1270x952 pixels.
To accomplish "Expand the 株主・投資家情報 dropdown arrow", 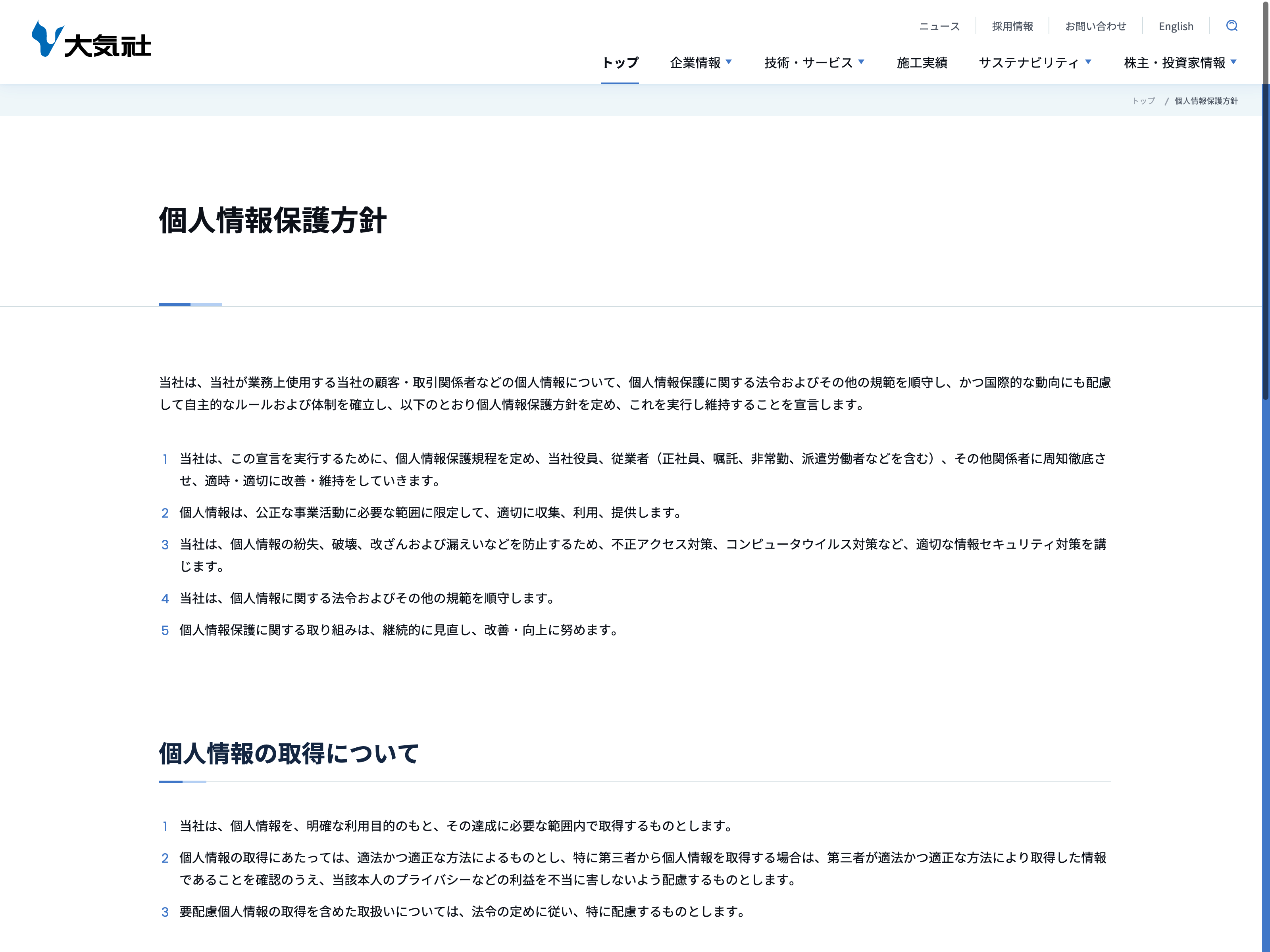I will pos(1233,61).
